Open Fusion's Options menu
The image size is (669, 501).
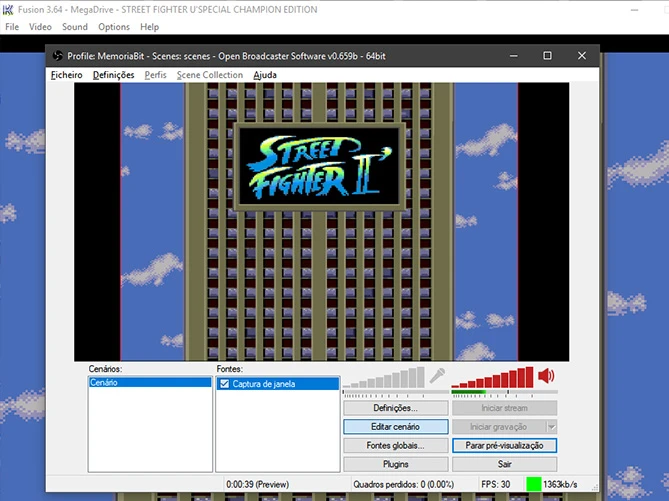(x=114, y=27)
